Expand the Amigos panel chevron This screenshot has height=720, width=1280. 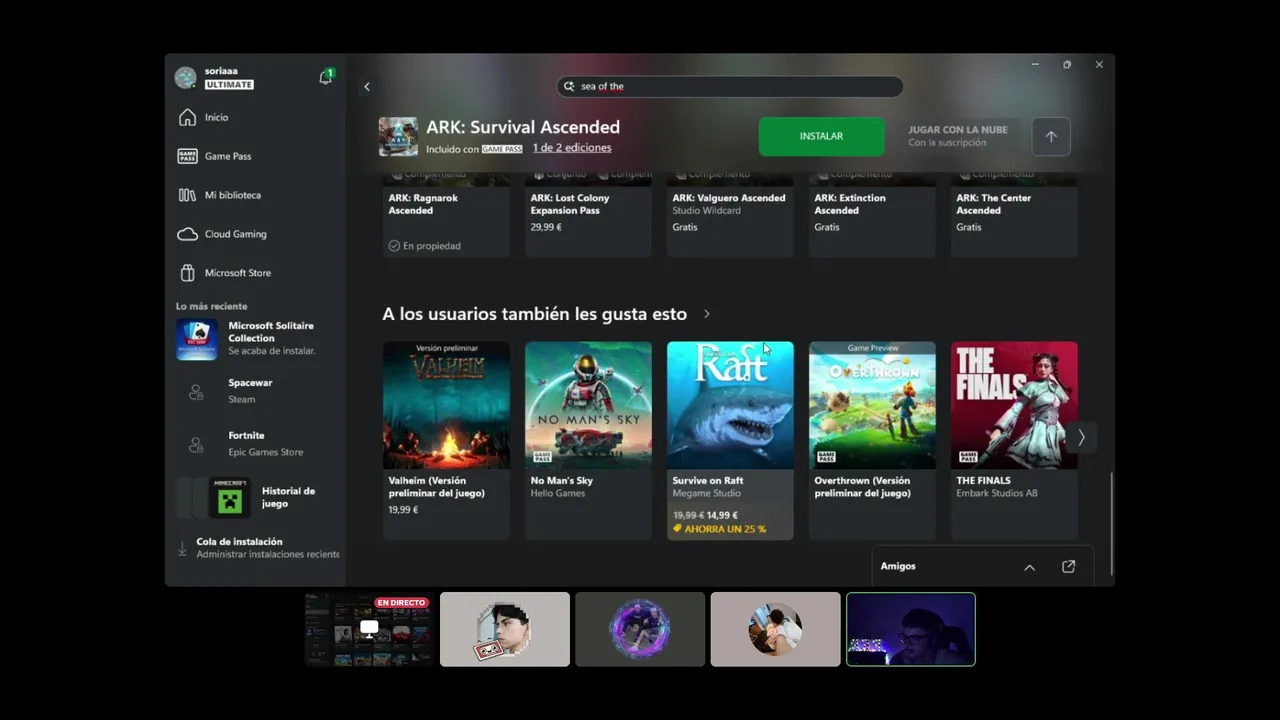click(1030, 567)
